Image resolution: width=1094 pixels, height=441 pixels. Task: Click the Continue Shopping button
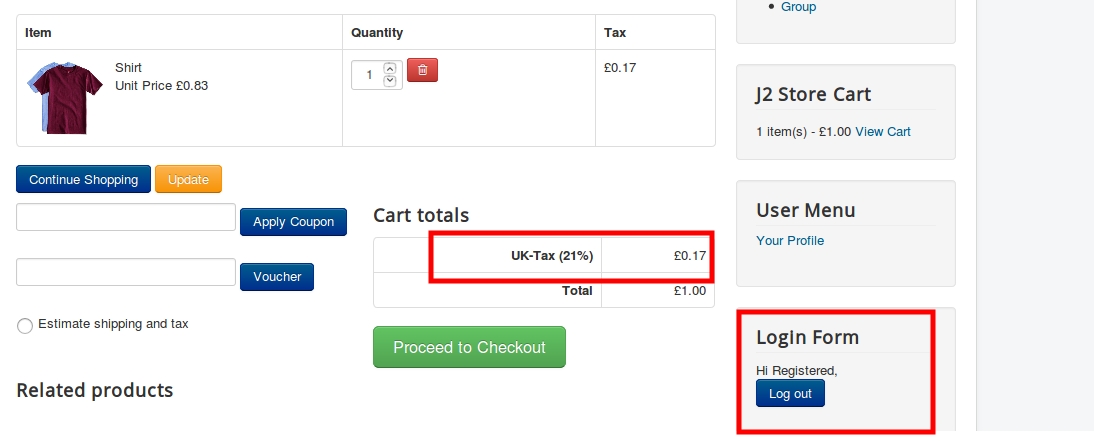click(83, 180)
